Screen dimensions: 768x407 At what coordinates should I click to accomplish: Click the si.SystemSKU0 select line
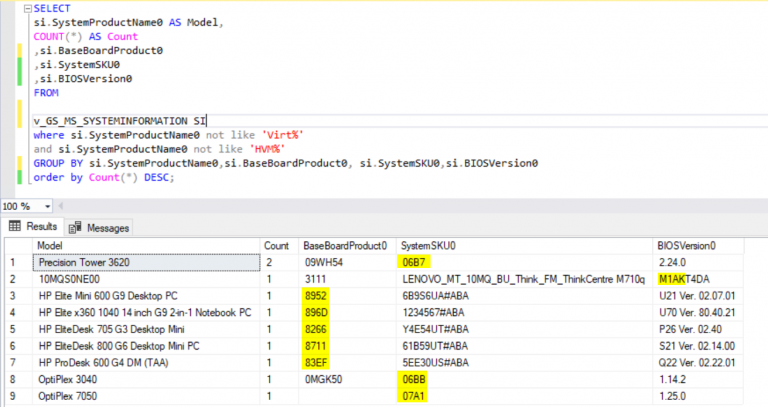77,65
